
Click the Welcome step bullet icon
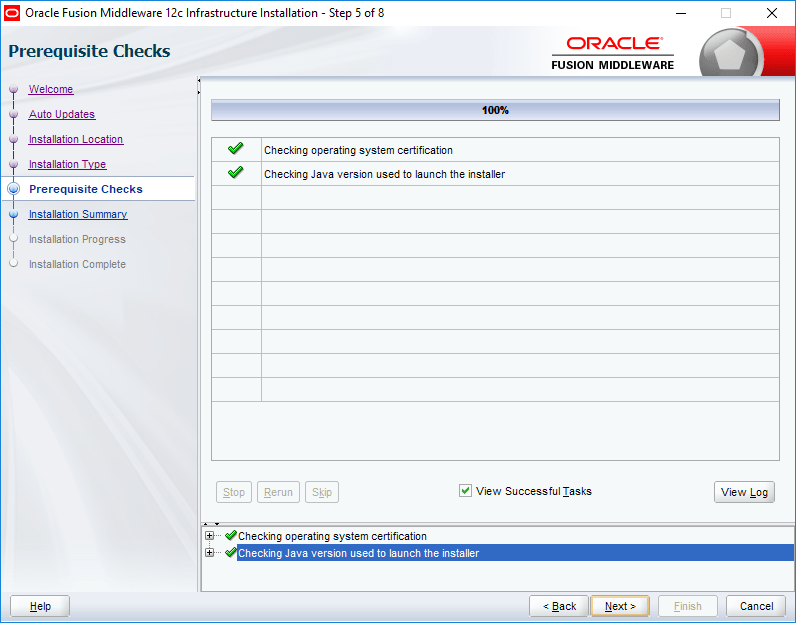(x=14, y=89)
